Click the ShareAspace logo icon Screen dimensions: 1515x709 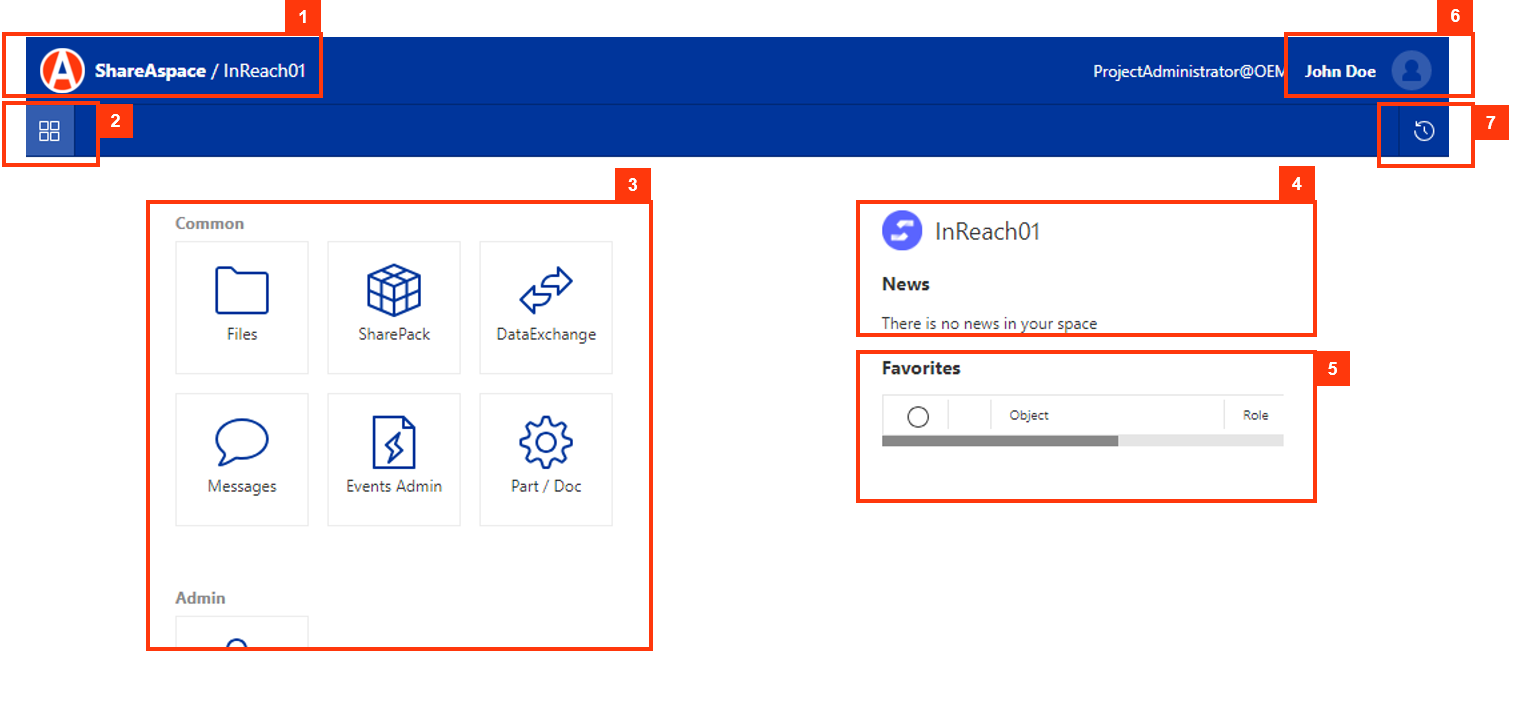[x=62, y=70]
